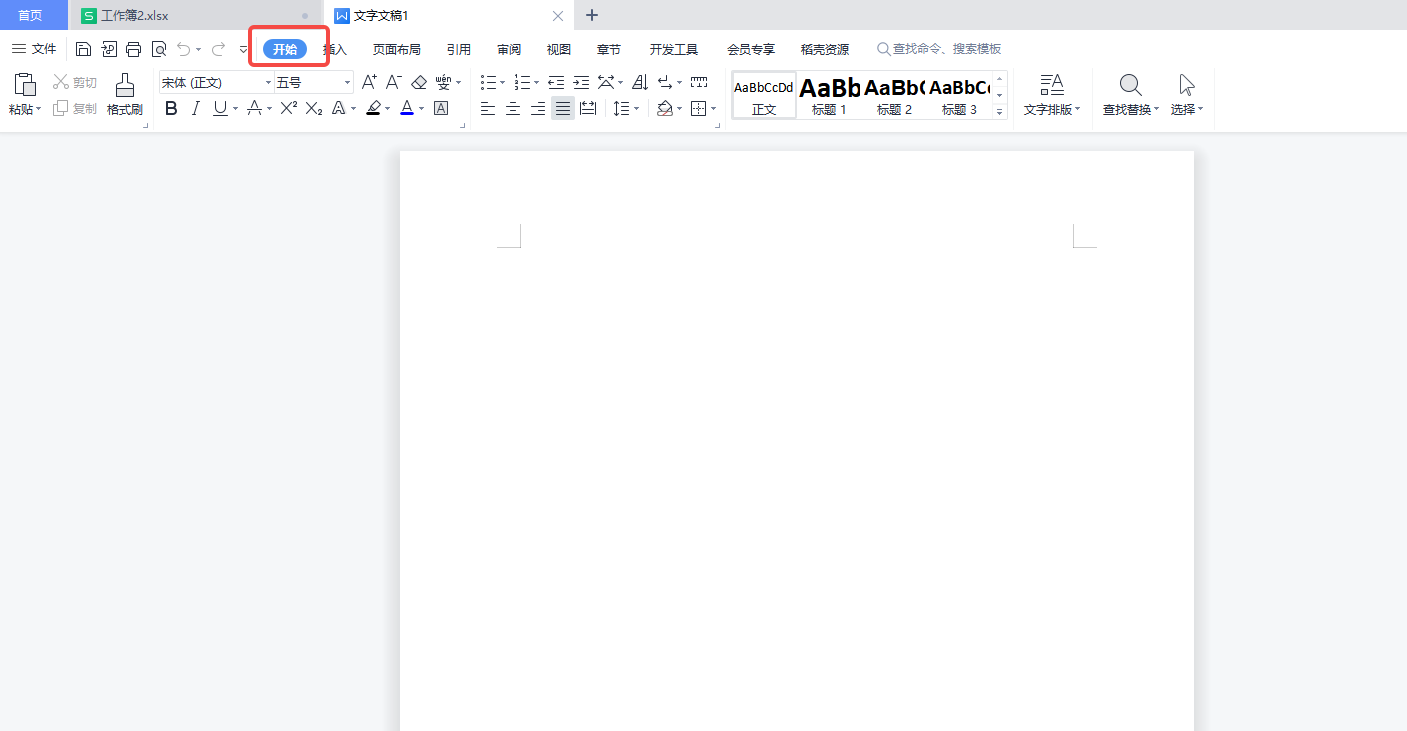
Task: Switch to the 插入 (Insert) ribbon tab
Action: tap(336, 49)
